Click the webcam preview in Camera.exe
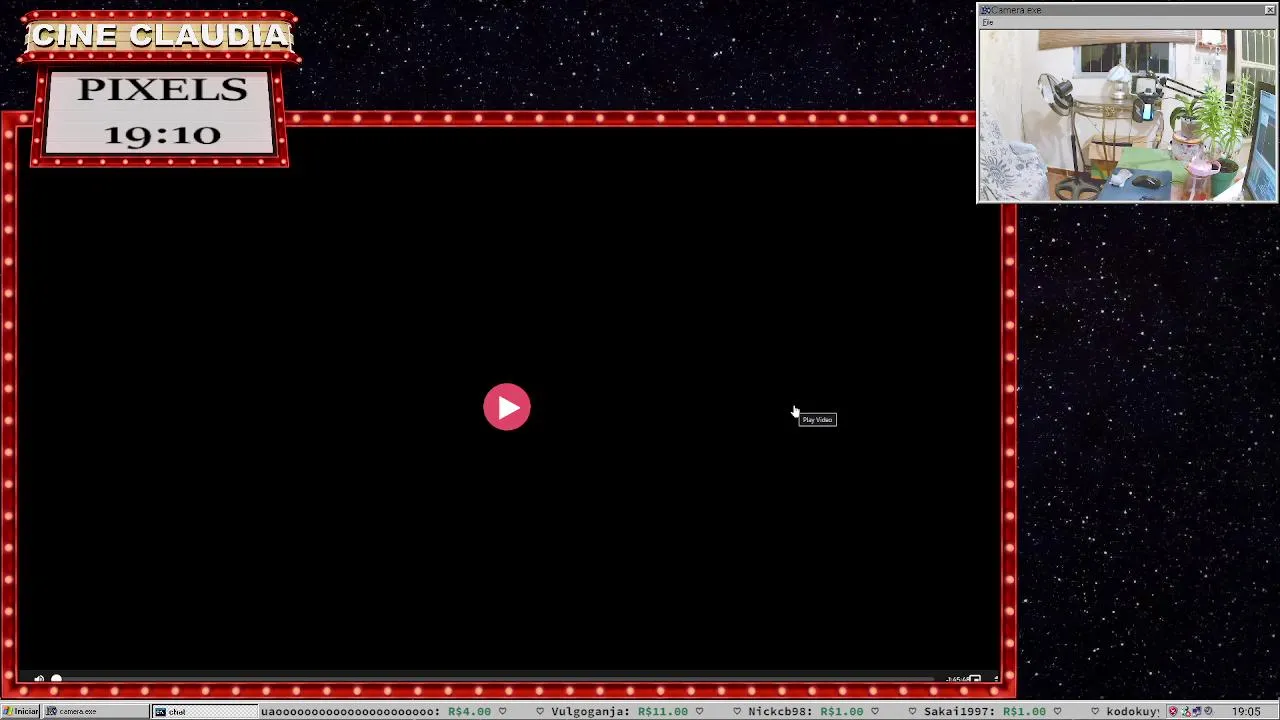 (x=1127, y=115)
